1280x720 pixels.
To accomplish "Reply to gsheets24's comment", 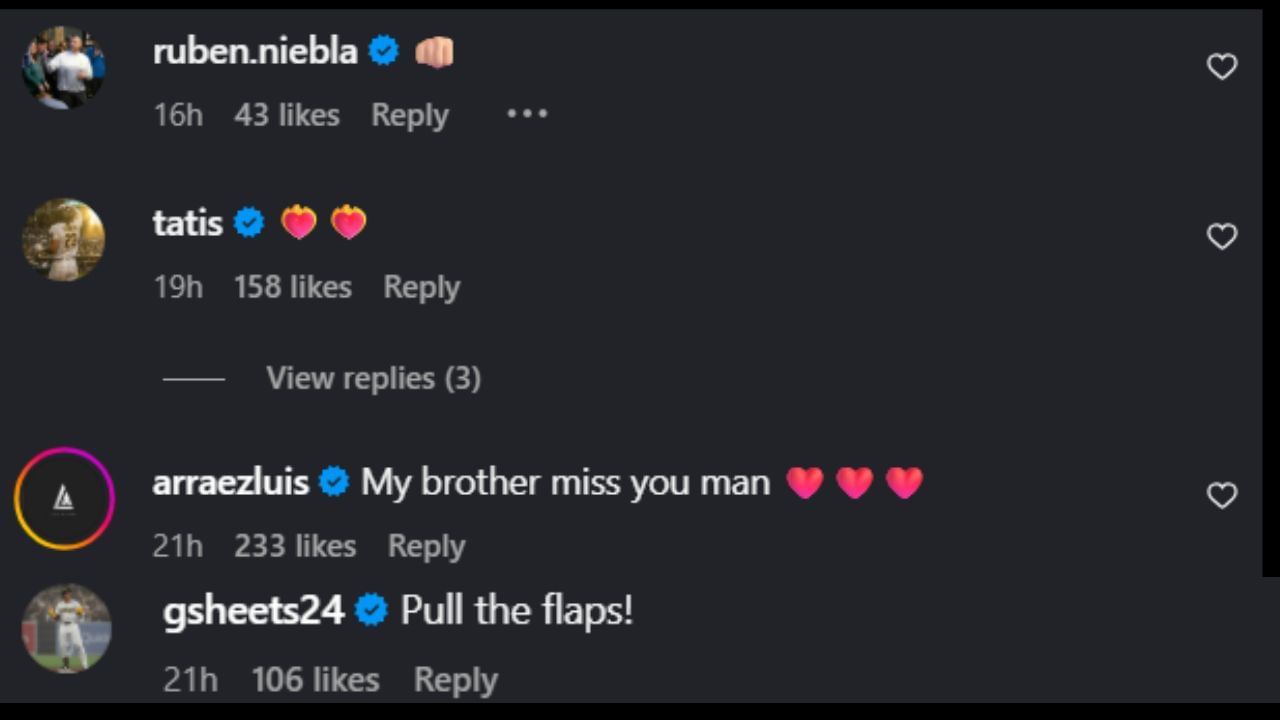I will 455,680.
